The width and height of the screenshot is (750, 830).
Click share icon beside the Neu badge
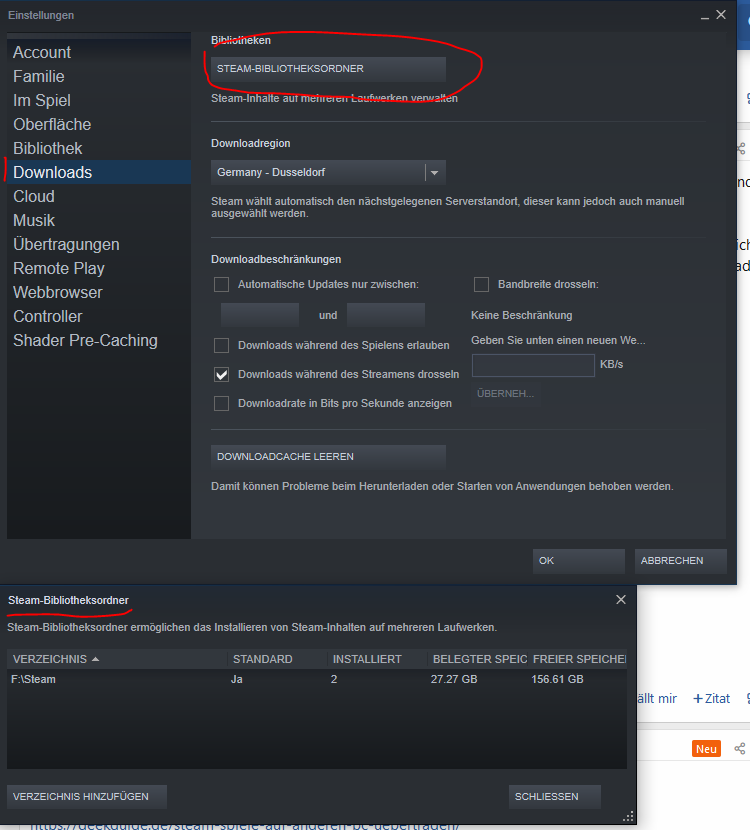pyautogui.click(x=740, y=748)
